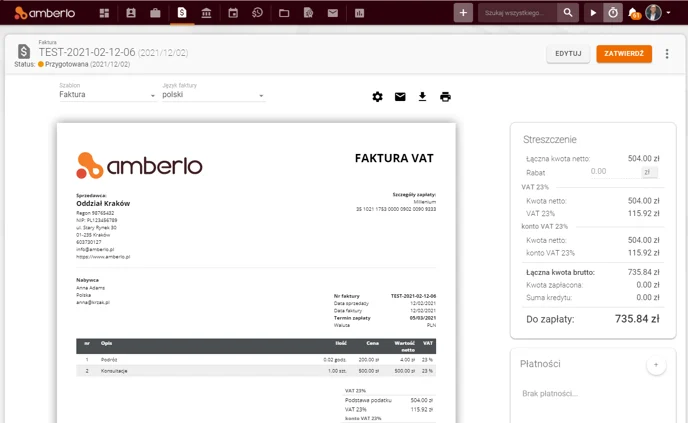688x423 pixels.
Task: Open the stopwatch timer icon
Action: (x=613, y=13)
